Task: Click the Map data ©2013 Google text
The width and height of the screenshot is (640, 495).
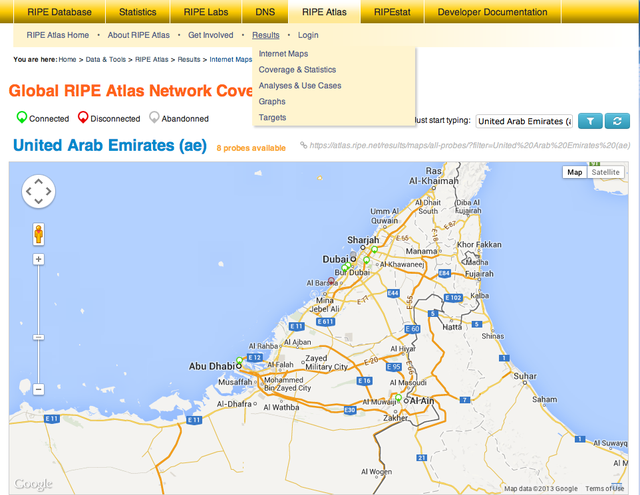Action: [541, 488]
